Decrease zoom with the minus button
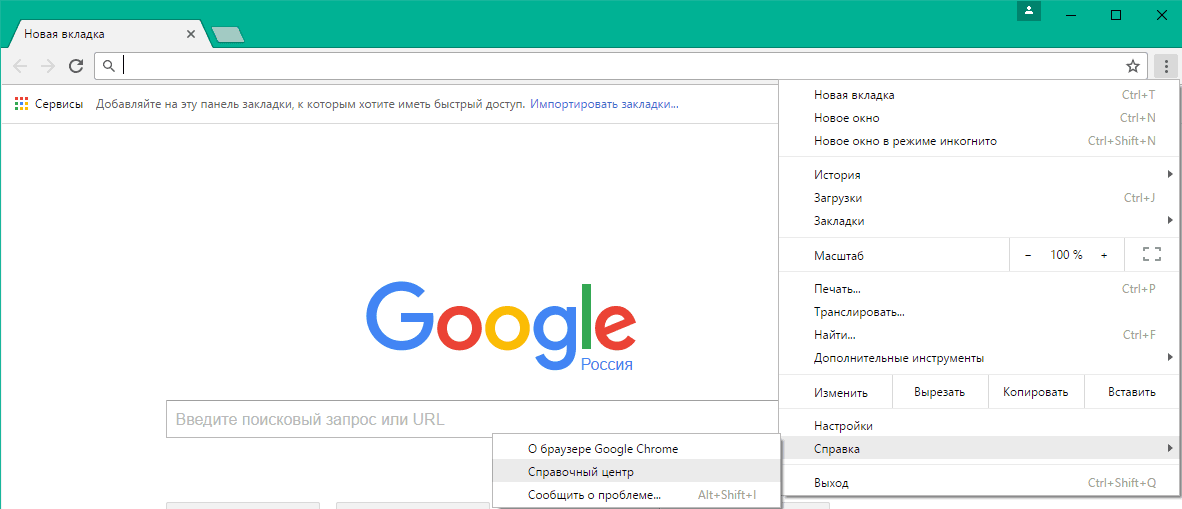 pos(1028,255)
